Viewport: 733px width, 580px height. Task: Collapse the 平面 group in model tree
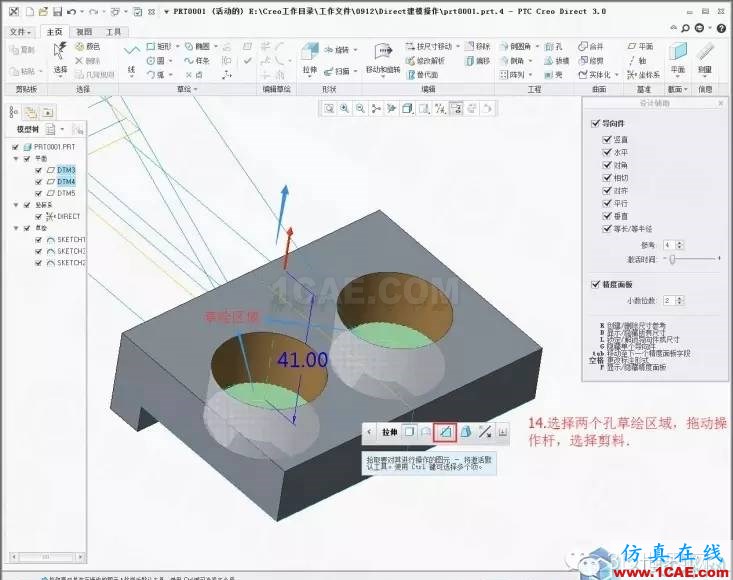16,159
